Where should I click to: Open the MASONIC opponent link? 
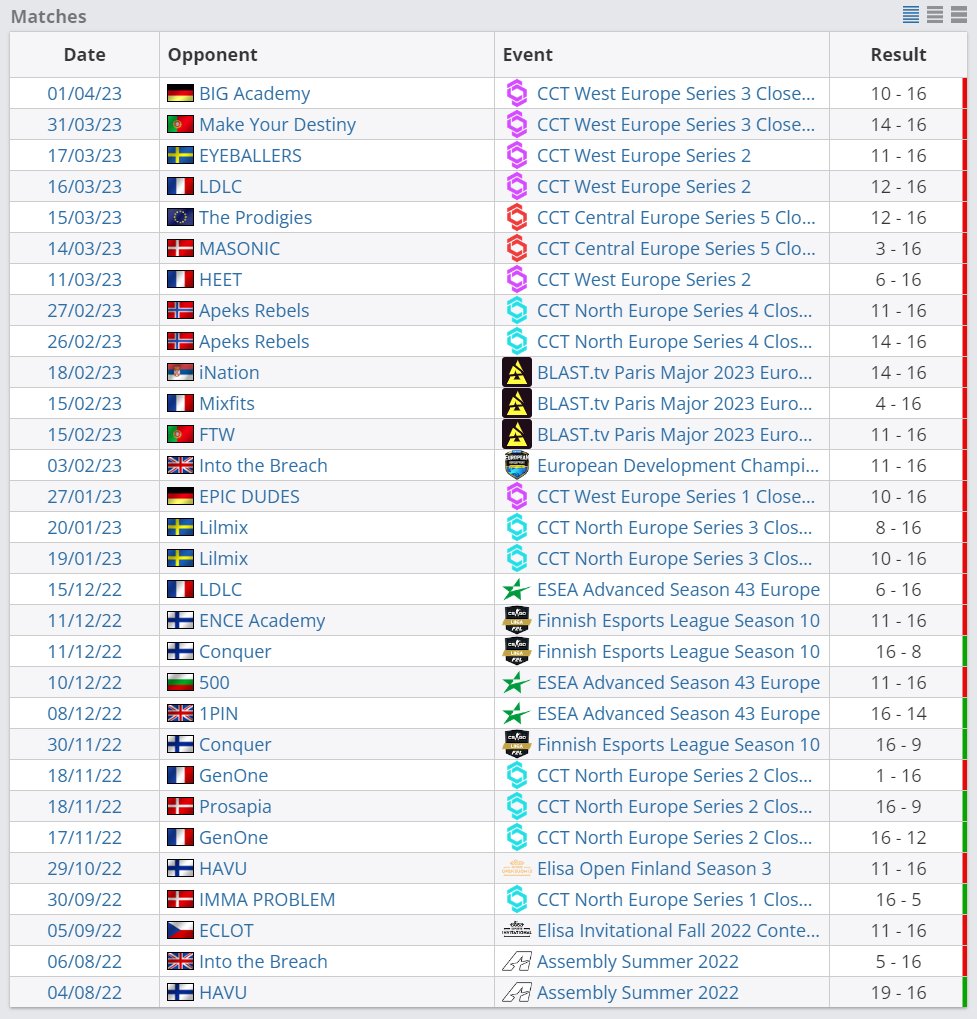coord(240,248)
